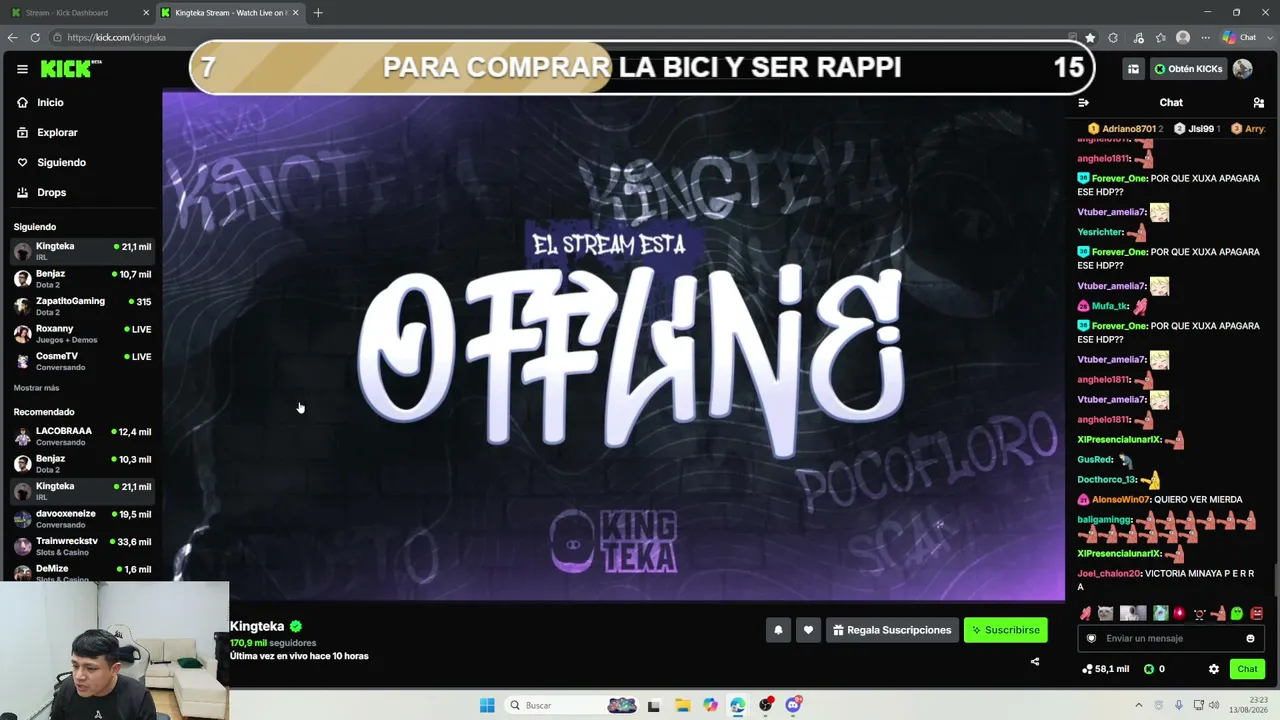Select the angry red face quick emote
Image resolution: width=1280 pixels, height=720 pixels.
point(1257,613)
